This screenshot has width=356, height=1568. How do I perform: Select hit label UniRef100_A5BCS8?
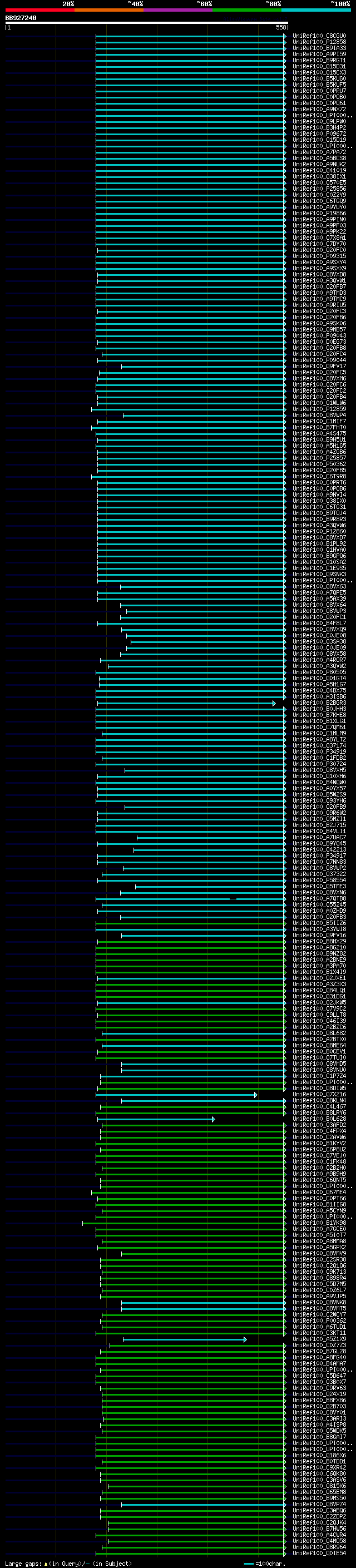pos(319,159)
